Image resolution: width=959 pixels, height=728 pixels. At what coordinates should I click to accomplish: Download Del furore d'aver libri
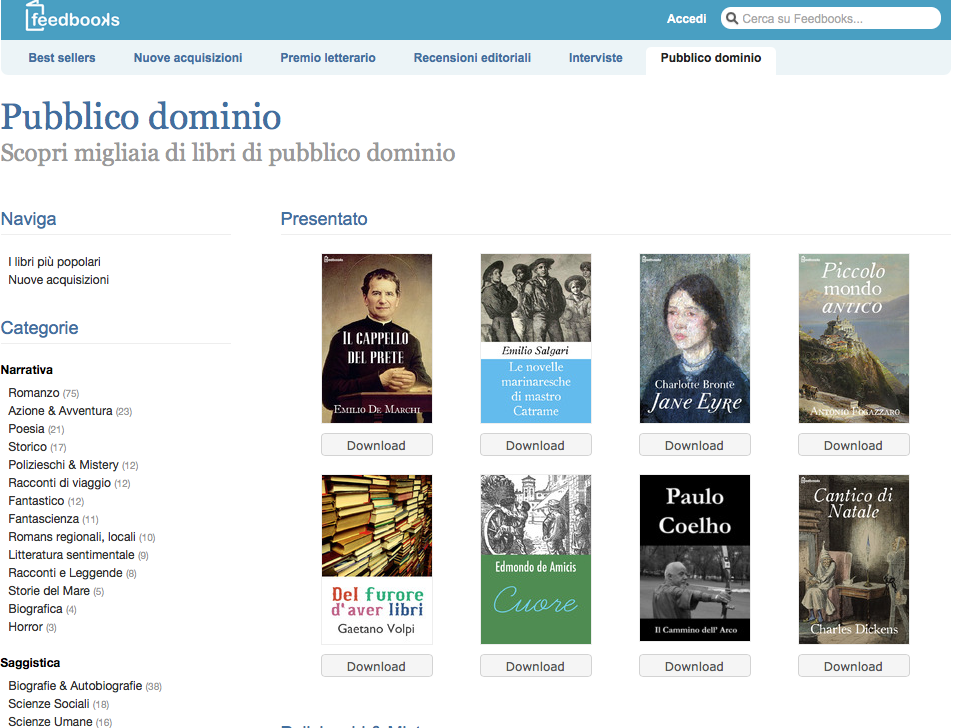tap(377, 666)
